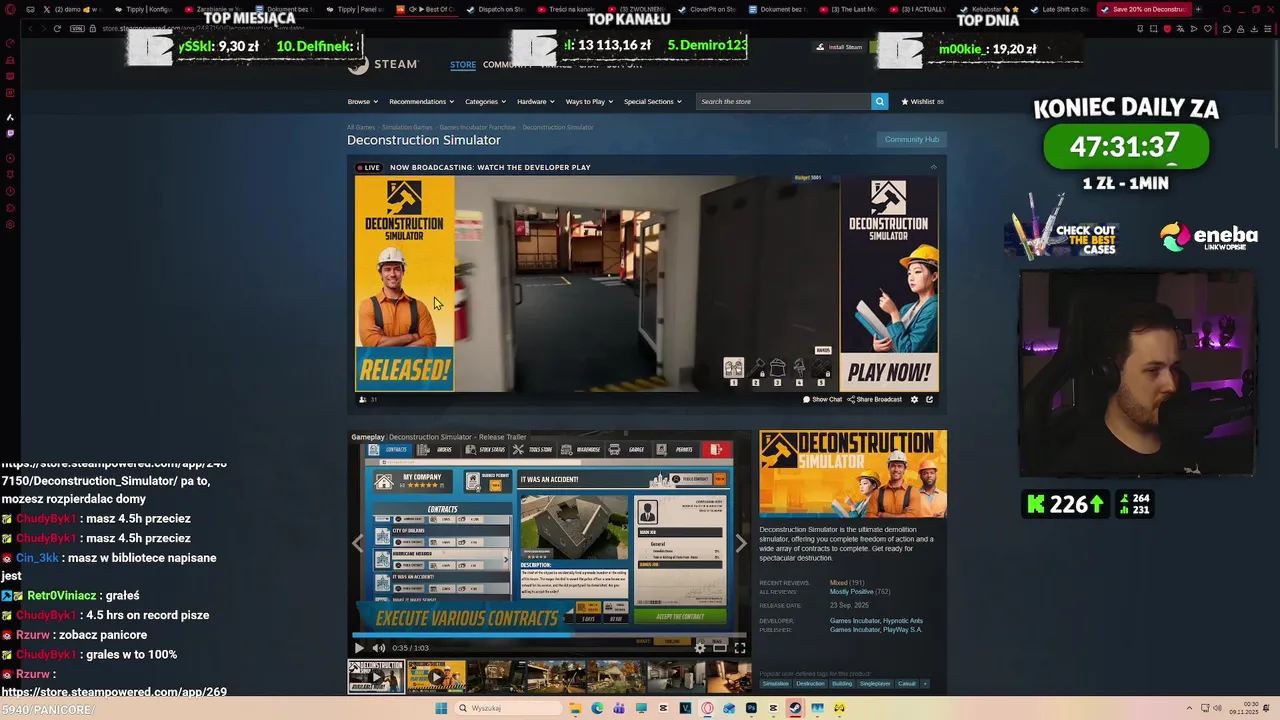
Task: Open Windows Start menu
Action: (x=441, y=708)
